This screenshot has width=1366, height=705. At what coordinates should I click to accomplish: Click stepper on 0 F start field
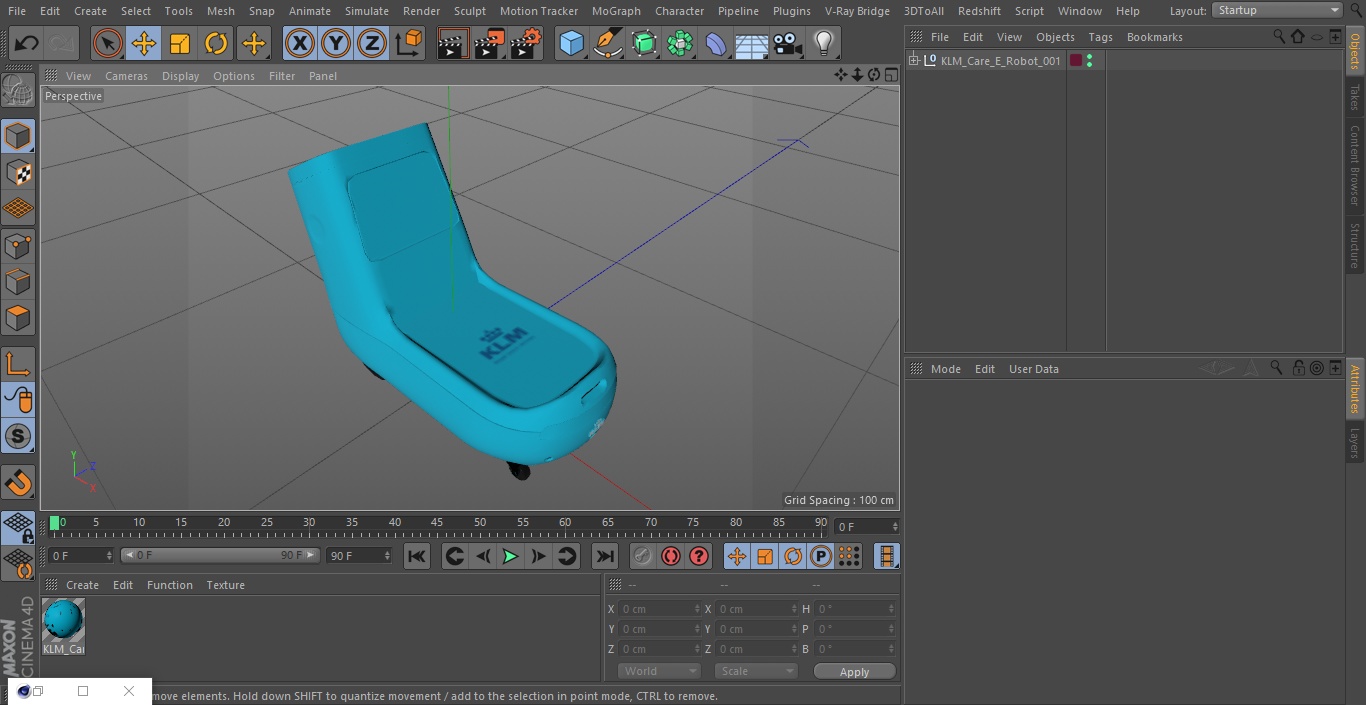[x=109, y=555]
